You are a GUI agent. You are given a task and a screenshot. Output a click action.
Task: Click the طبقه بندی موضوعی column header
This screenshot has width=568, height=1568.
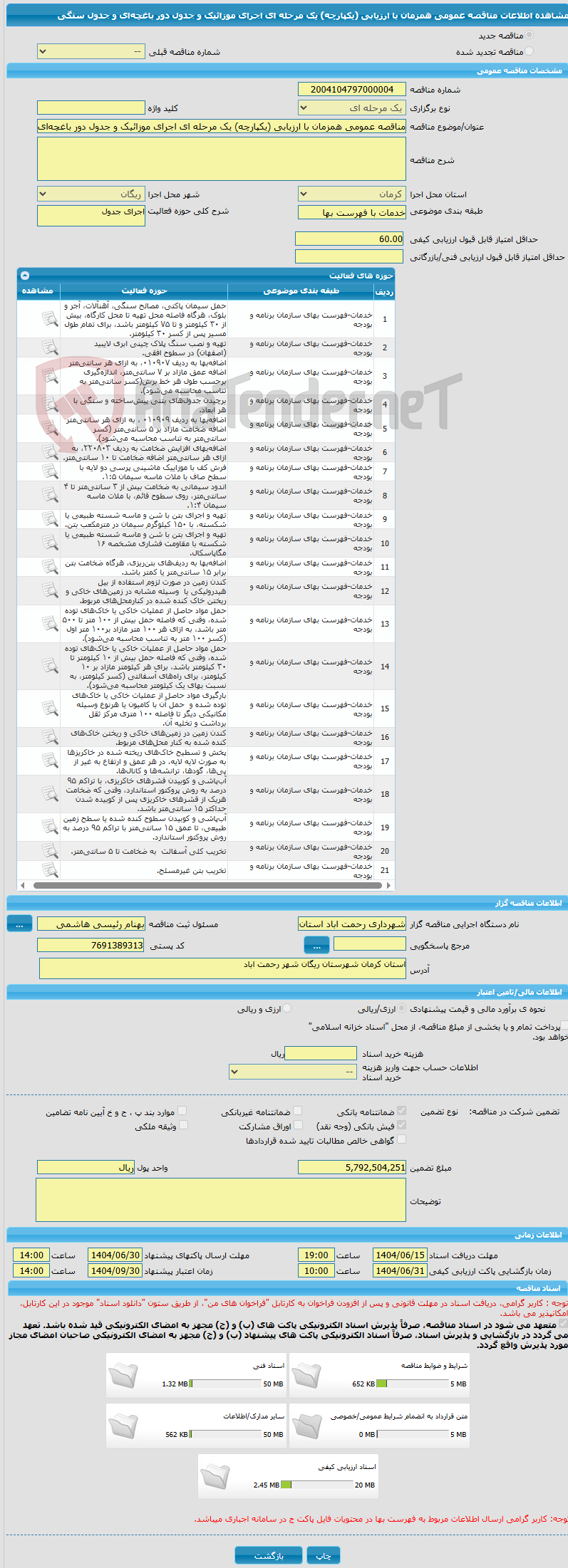tap(301, 291)
